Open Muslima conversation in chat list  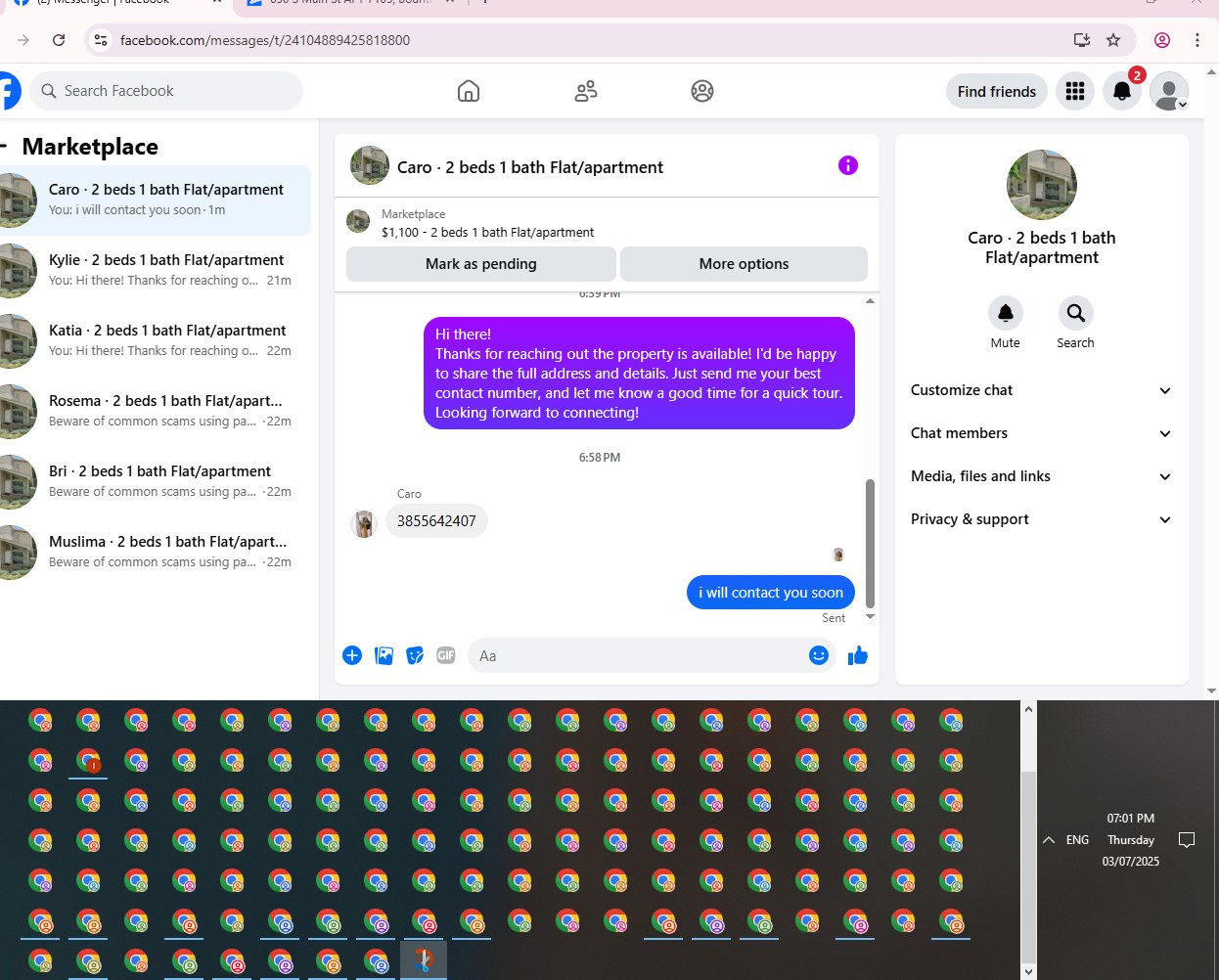pos(156,553)
